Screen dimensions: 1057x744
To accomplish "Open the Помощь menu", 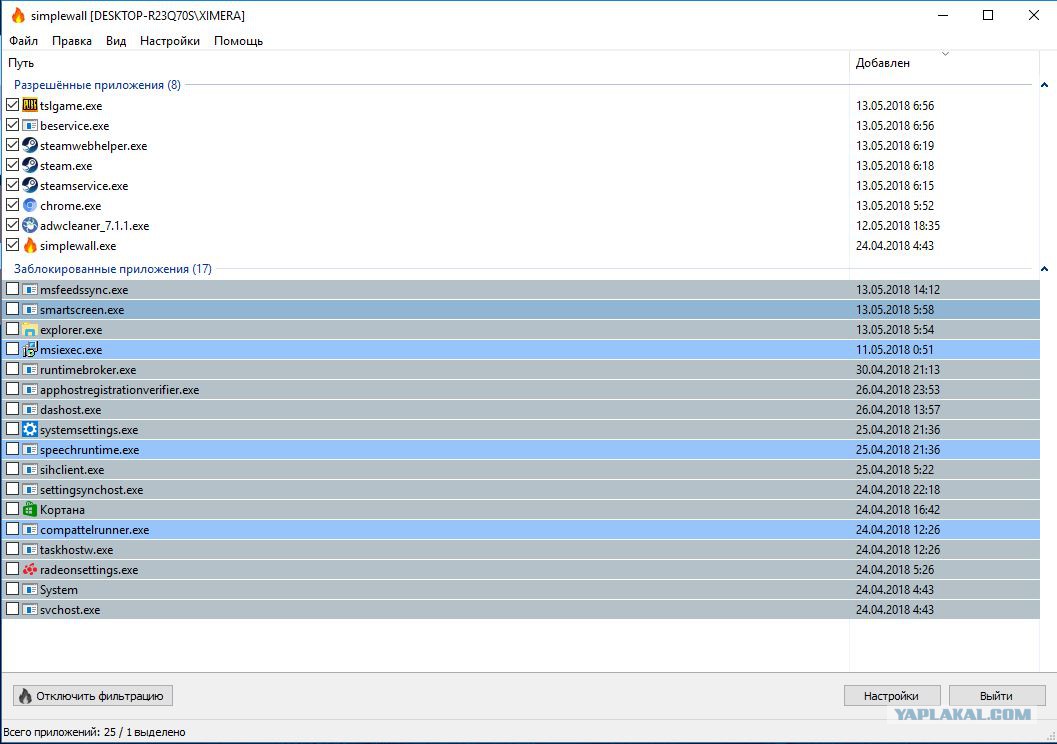I will point(239,40).
